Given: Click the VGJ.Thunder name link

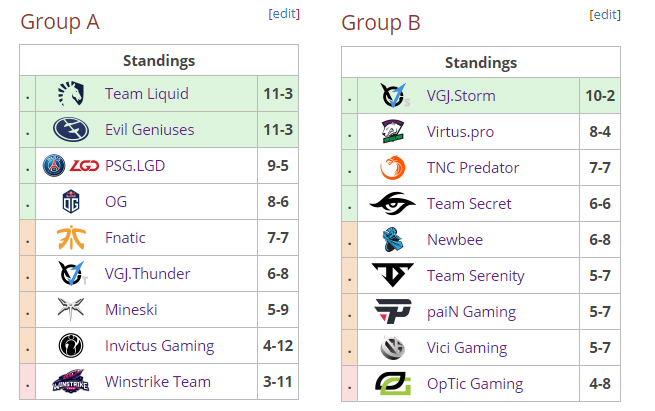Looking at the screenshot, I should tap(147, 274).
